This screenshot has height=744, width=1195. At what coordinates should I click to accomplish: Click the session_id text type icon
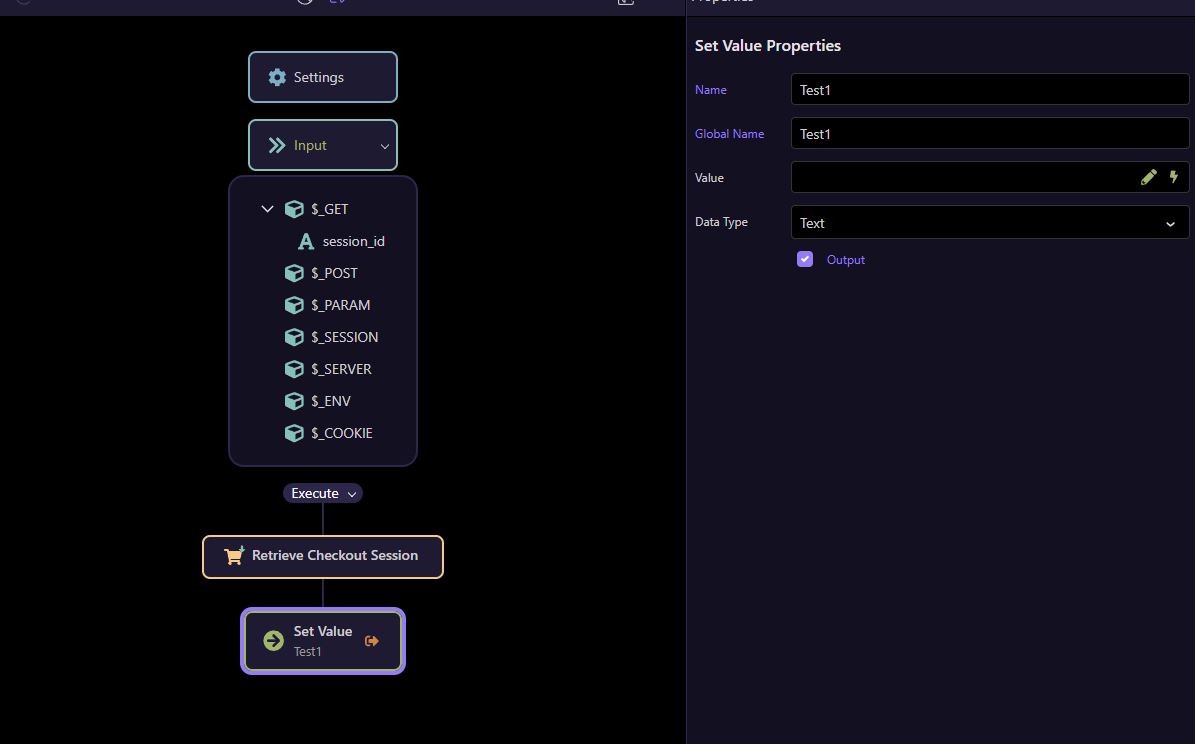306,241
